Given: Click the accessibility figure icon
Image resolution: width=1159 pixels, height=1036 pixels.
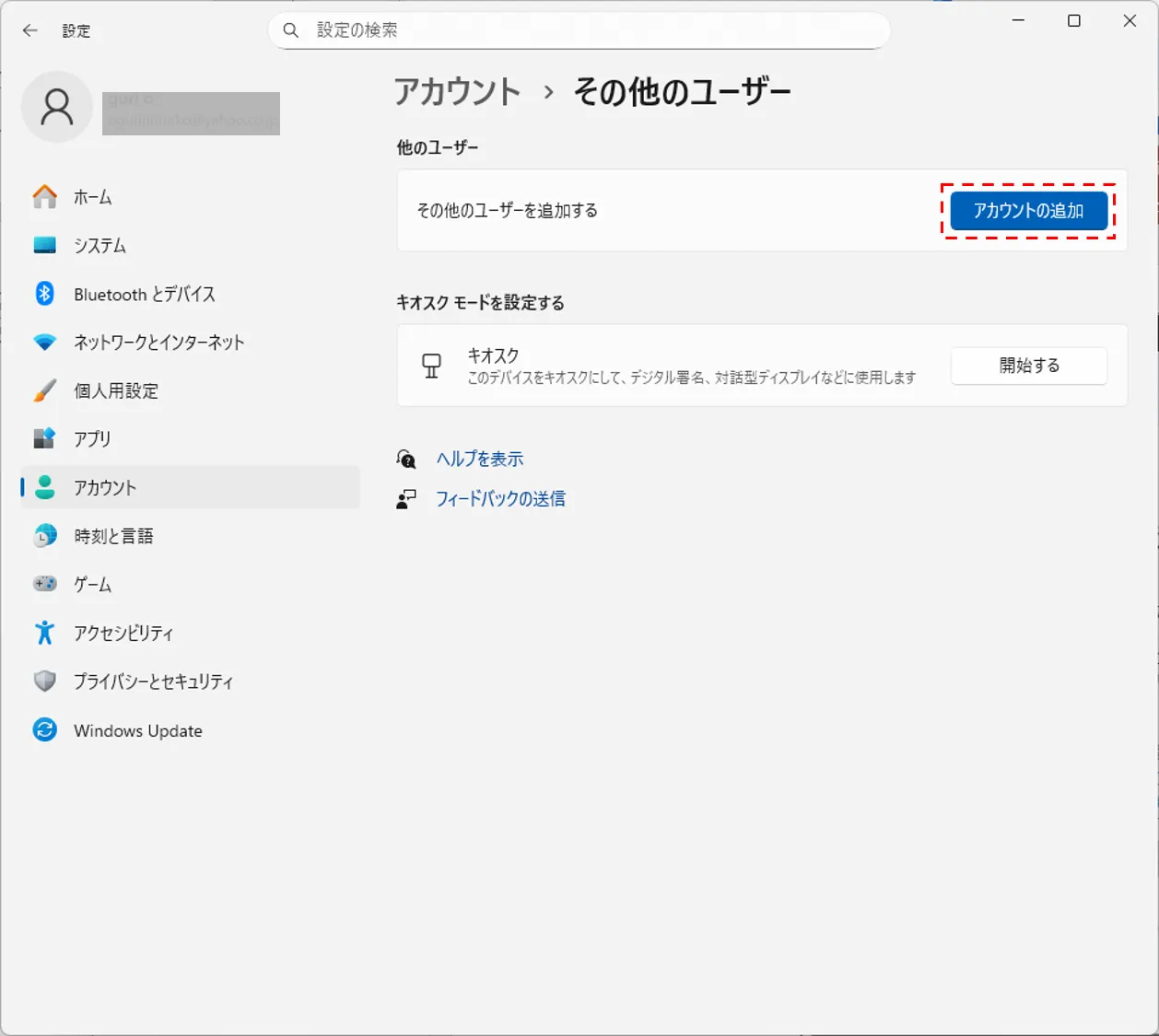Looking at the screenshot, I should 44,633.
